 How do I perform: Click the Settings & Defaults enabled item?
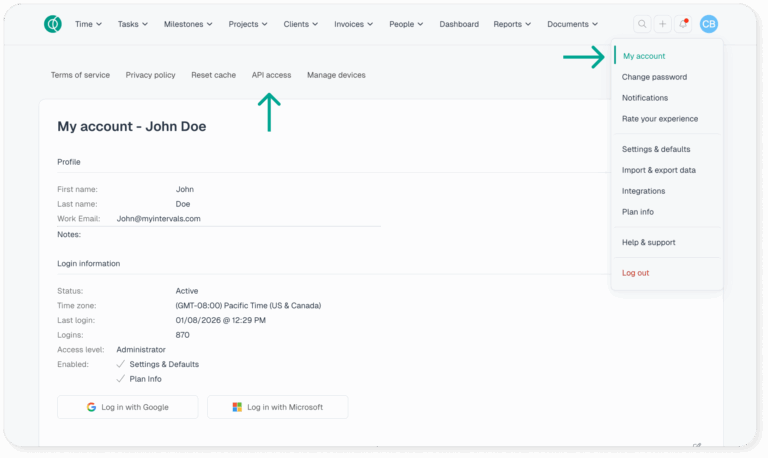coord(164,364)
